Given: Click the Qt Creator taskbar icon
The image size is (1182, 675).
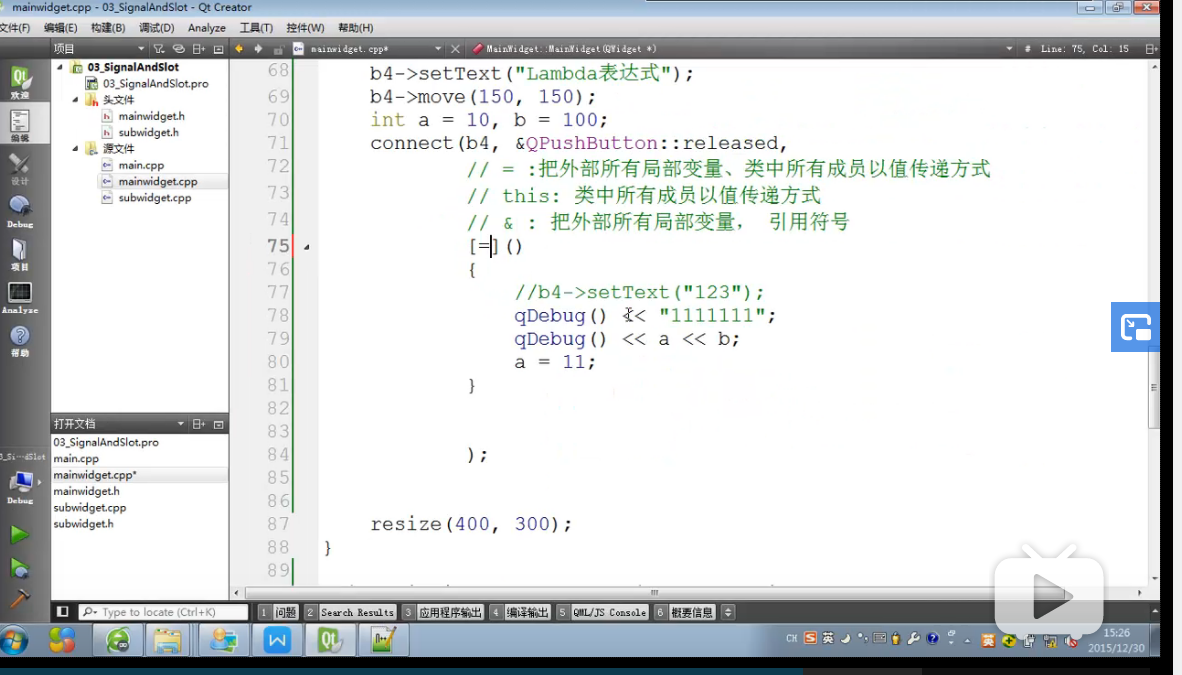Looking at the screenshot, I should click(x=329, y=640).
